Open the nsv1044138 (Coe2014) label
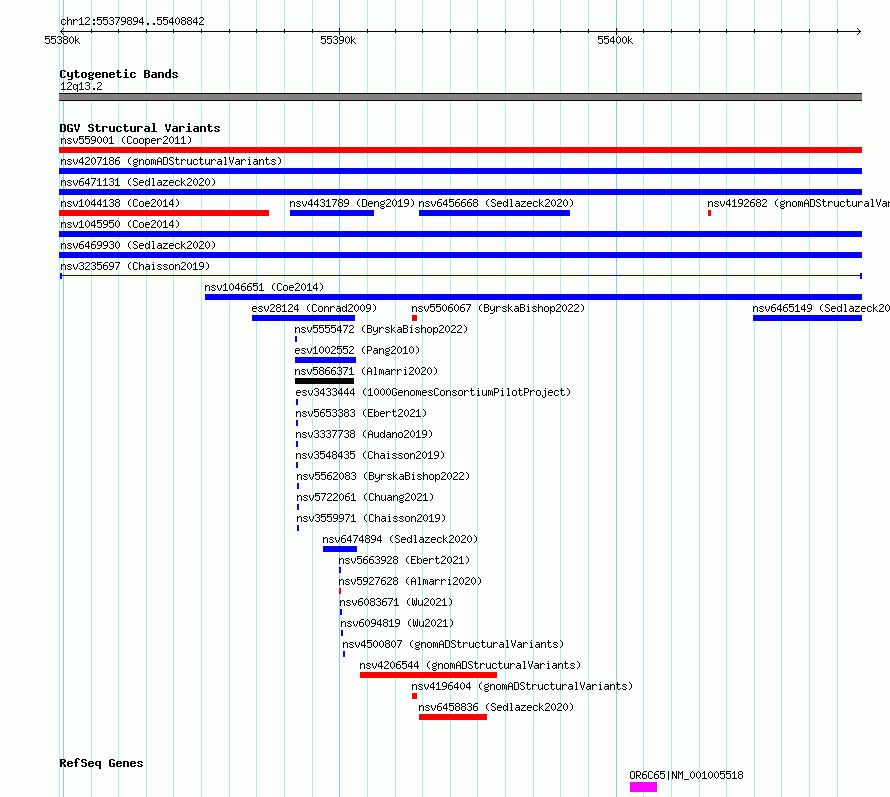The image size is (890, 797). tap(120, 203)
